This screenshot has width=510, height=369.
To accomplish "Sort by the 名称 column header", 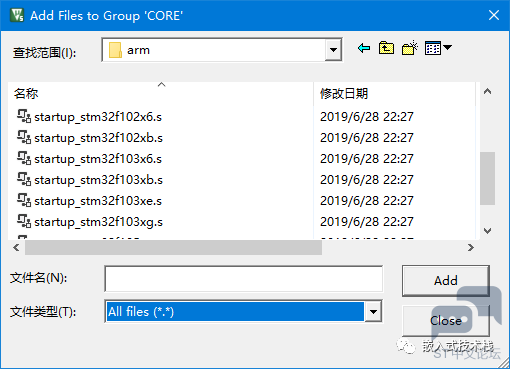I will point(160,94).
